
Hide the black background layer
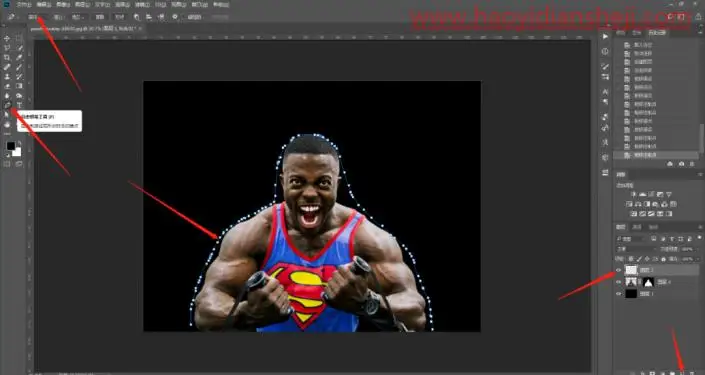click(618, 294)
